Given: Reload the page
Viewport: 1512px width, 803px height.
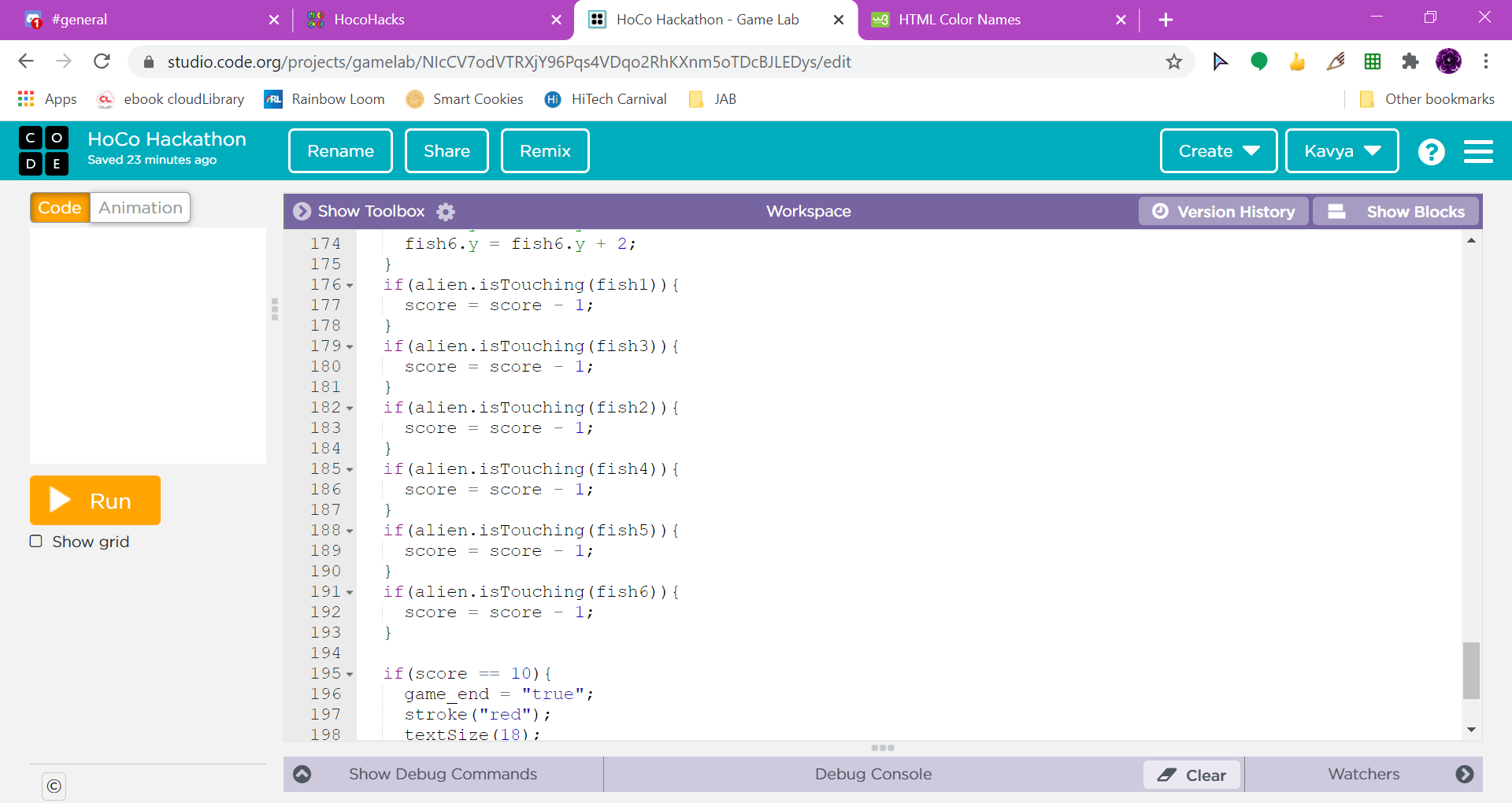Looking at the screenshot, I should (102, 61).
